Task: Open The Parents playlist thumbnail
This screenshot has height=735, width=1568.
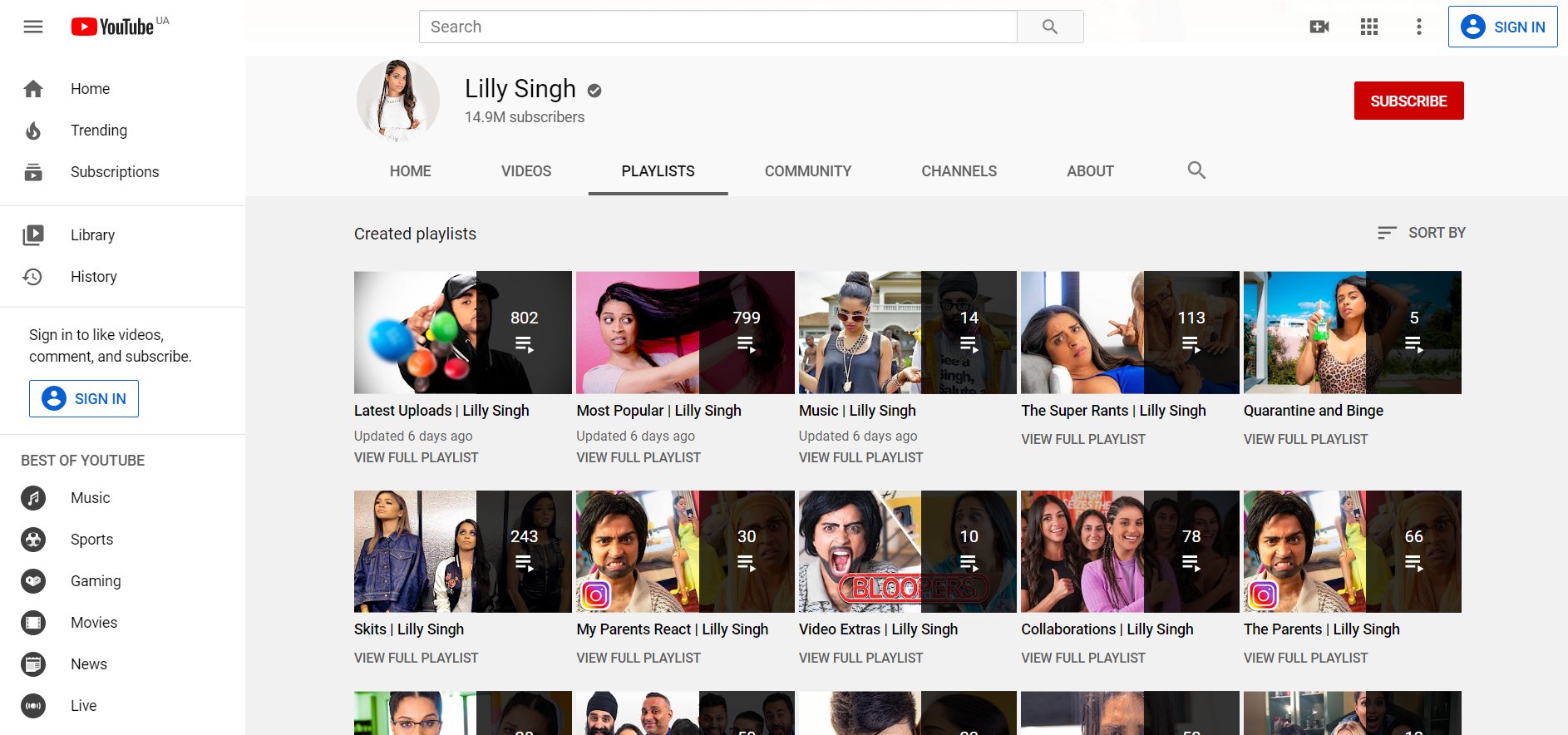Action: coord(1353,551)
